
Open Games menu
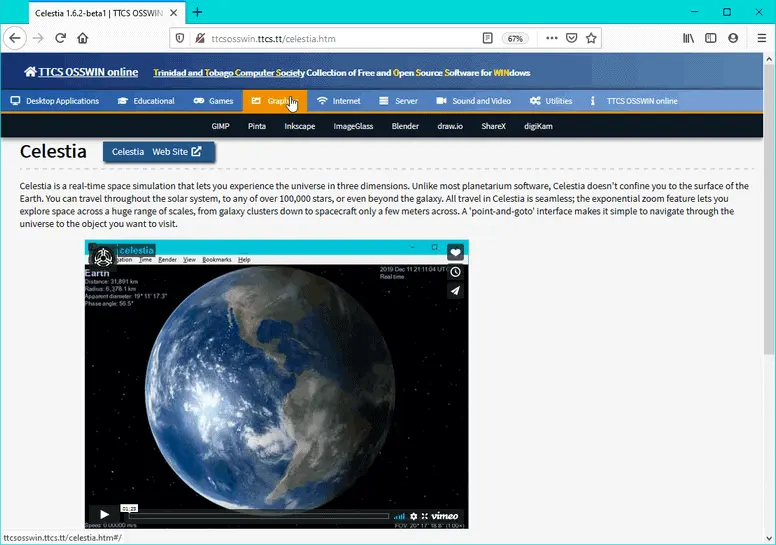[x=213, y=101]
